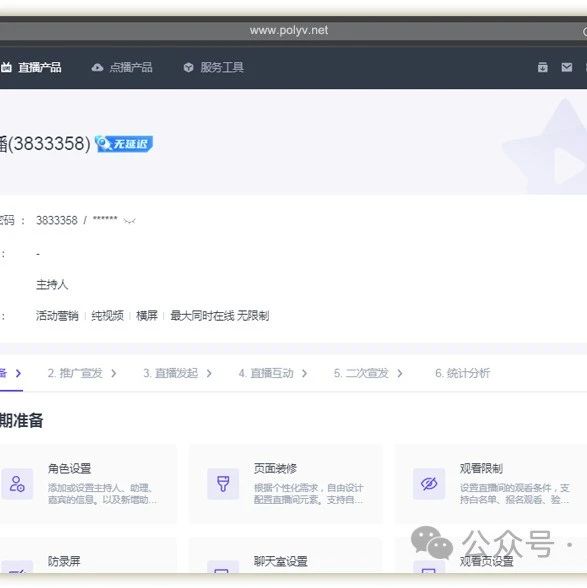
Task: Click the 观看限制 crossed-eye icon
Action: [429, 484]
